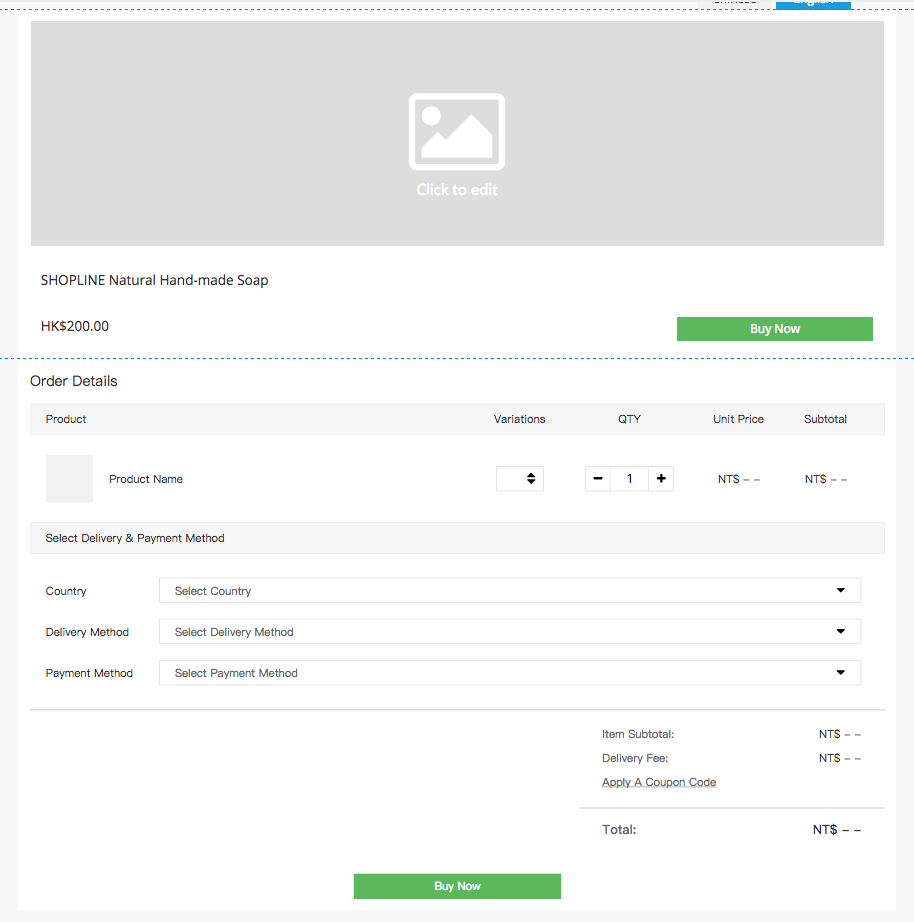914x922 pixels.
Task: Open the Select Delivery Method dropdown
Action: click(509, 632)
